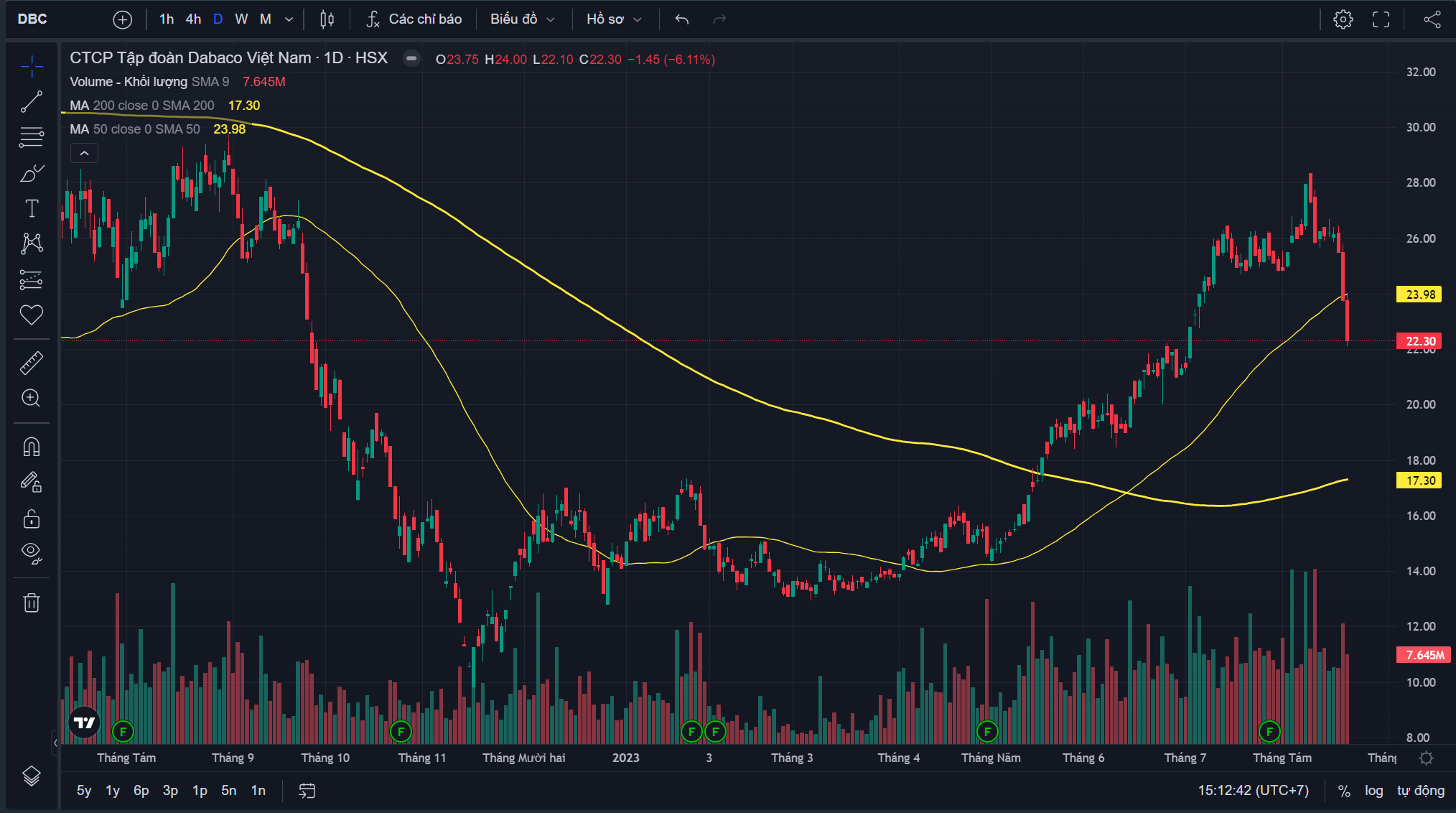Select the ruler measure tool

(x=31, y=363)
